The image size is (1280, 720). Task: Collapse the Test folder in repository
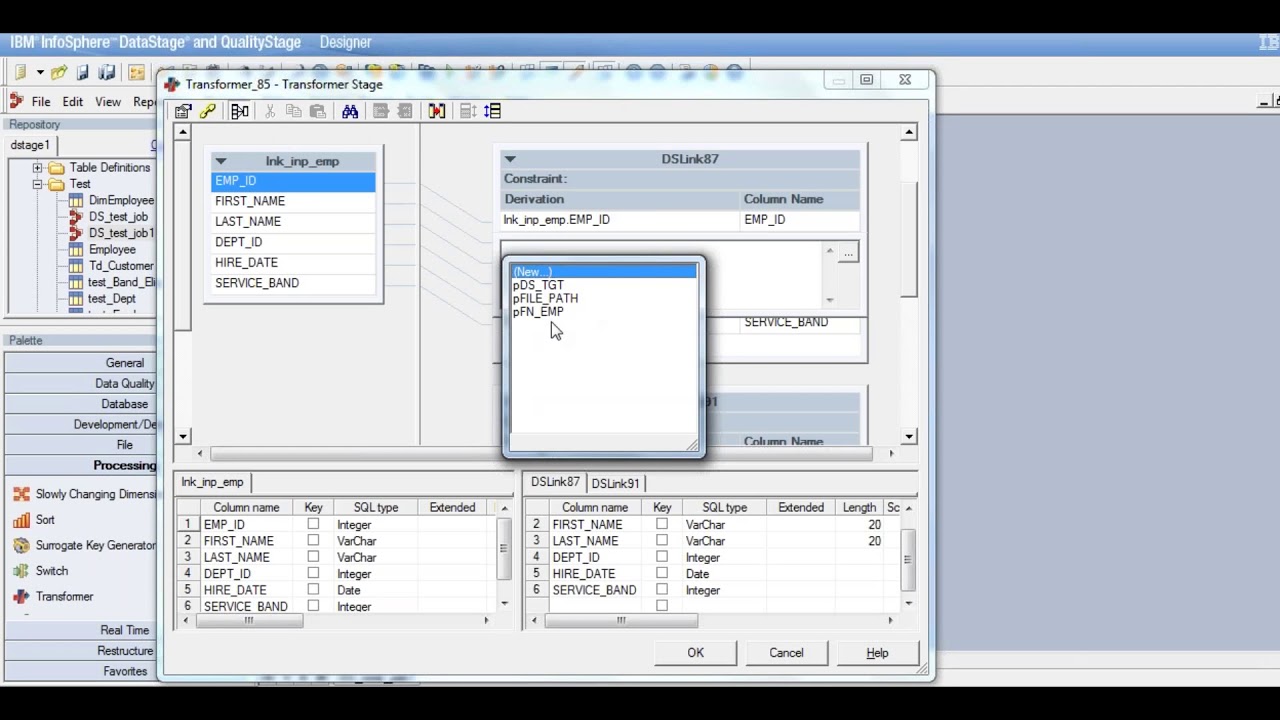pyautogui.click(x=37, y=184)
